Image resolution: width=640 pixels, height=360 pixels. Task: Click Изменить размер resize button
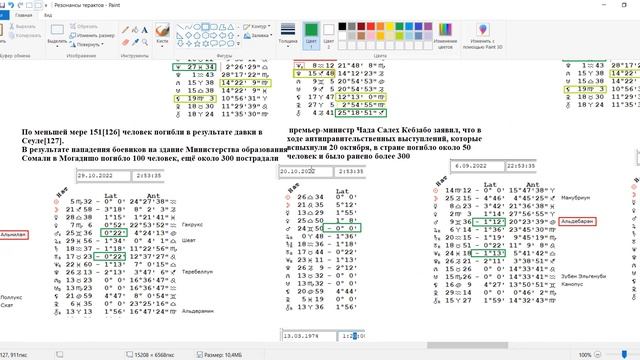tap(92, 36)
